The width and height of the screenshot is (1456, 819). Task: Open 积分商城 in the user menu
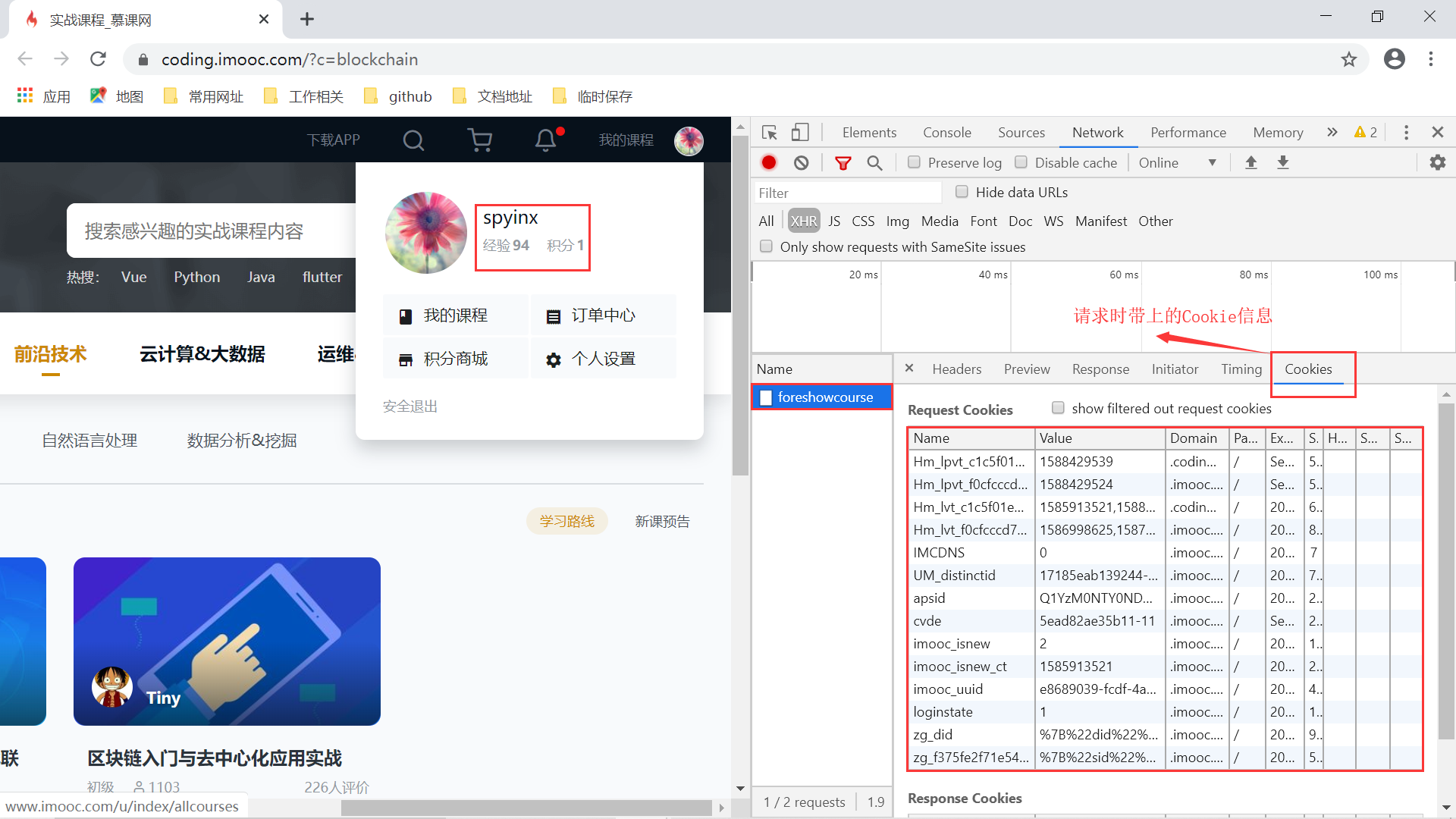455,359
